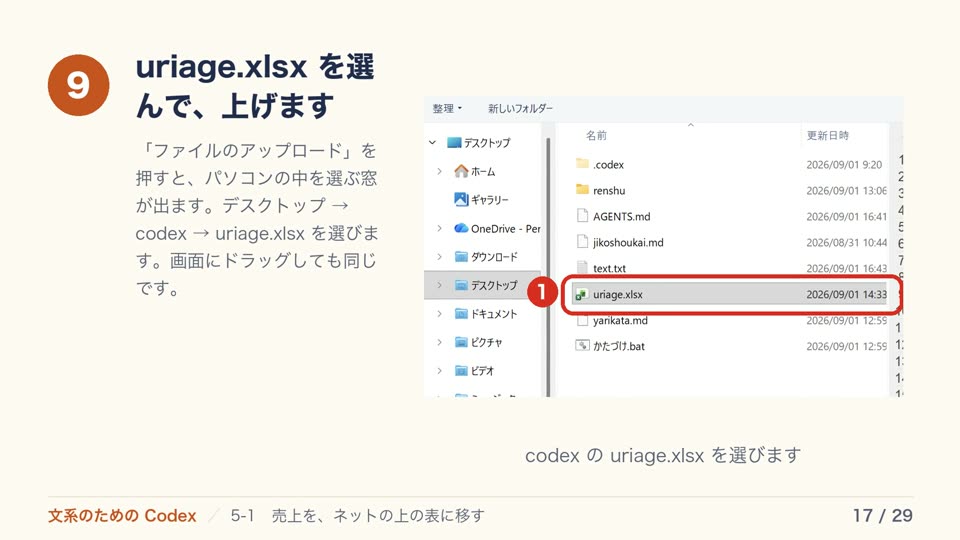Select the かたづけ.bat file name
The image size is (960, 540).
(x=618, y=346)
